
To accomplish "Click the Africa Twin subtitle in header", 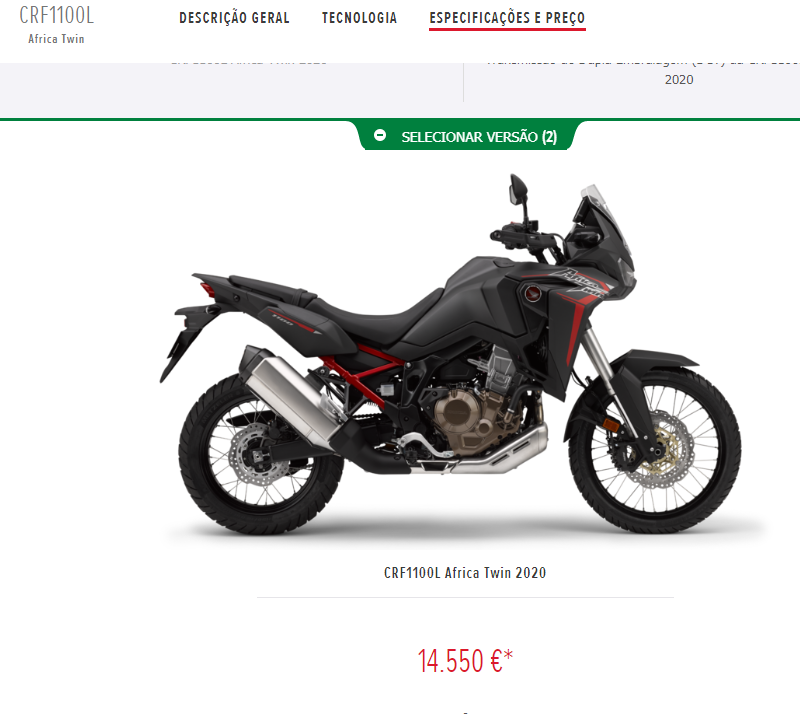I will 56,39.
